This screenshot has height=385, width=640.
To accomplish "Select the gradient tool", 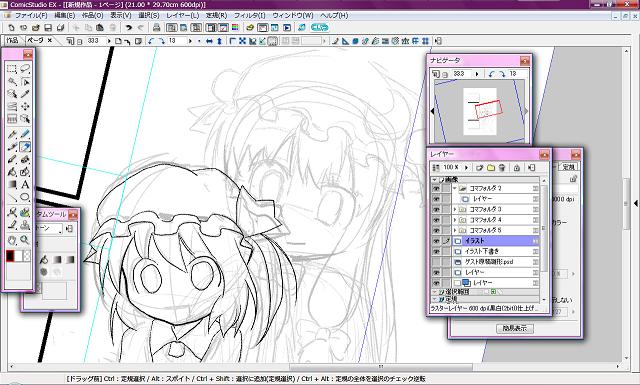I will tap(12, 185).
